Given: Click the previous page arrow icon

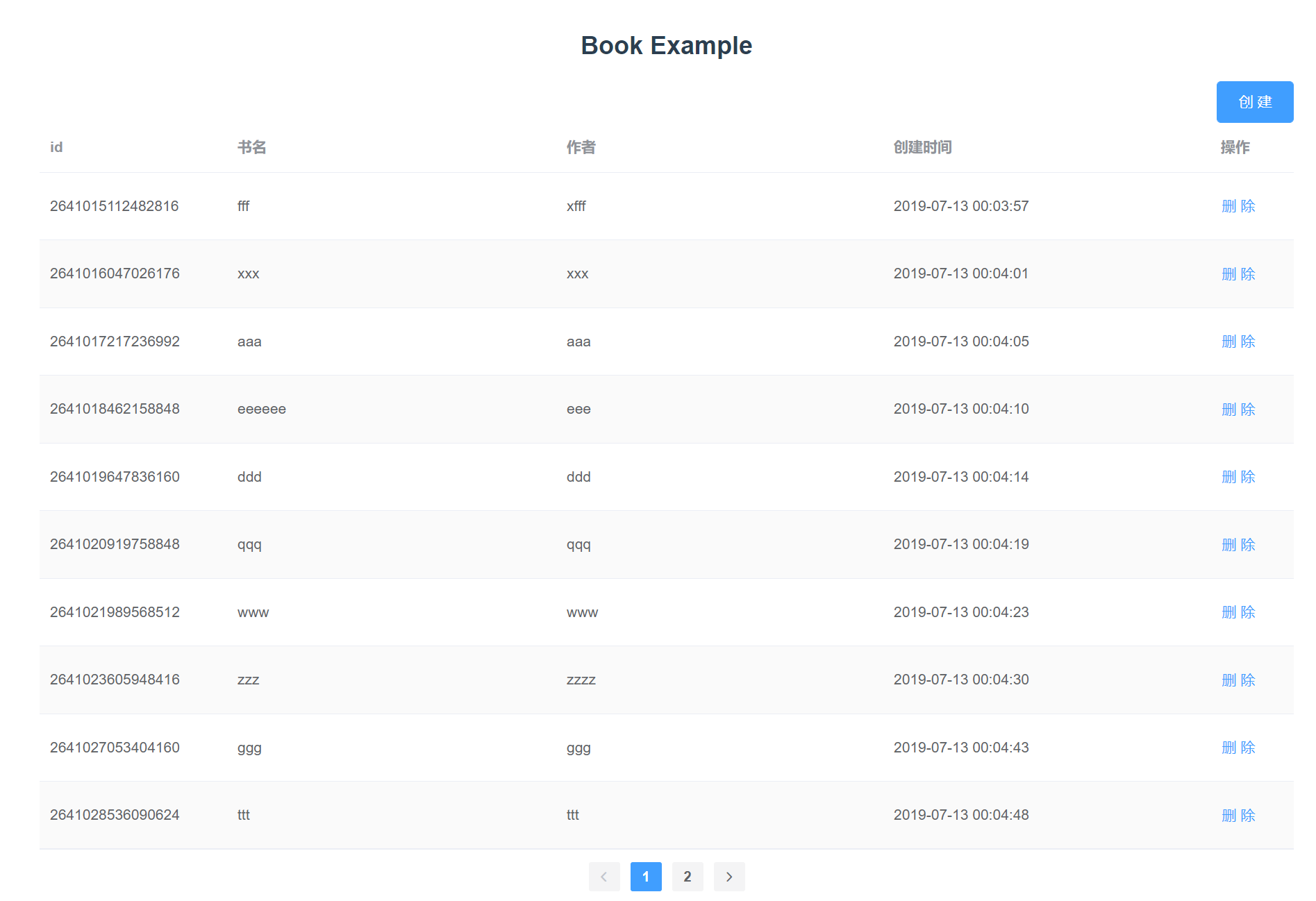Looking at the screenshot, I should point(603,877).
